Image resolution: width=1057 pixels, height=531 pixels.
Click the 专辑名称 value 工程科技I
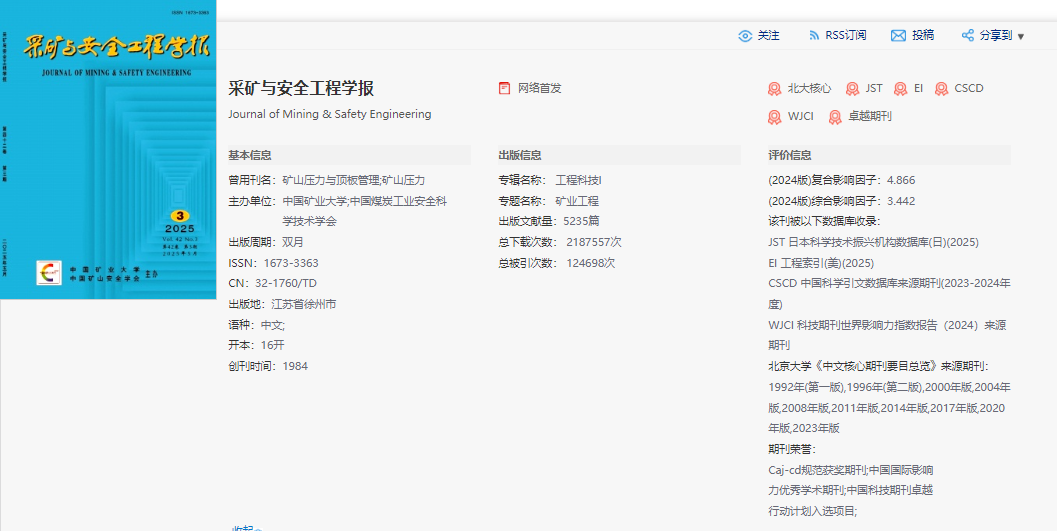click(x=578, y=181)
